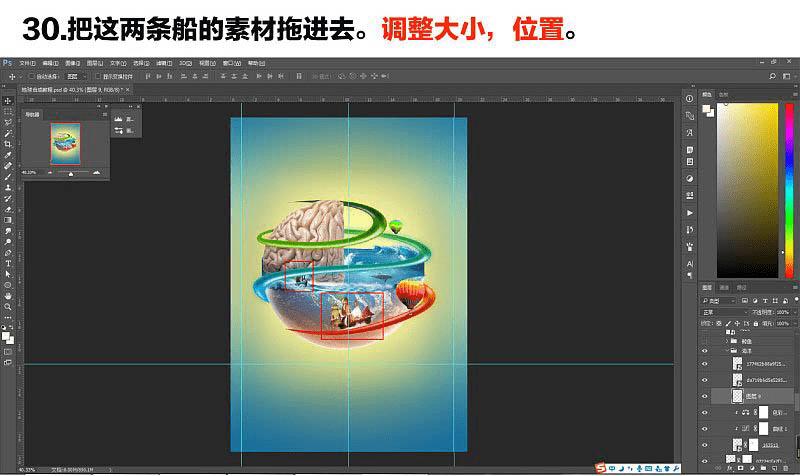
Task: Open the Add layer style fx button
Action: (x=730, y=468)
